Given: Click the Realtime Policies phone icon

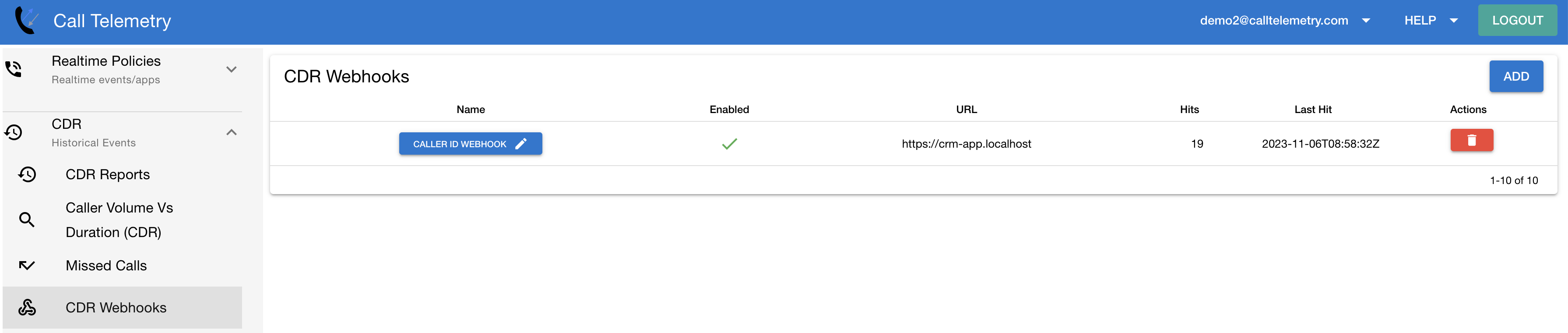Looking at the screenshot, I should (14, 69).
